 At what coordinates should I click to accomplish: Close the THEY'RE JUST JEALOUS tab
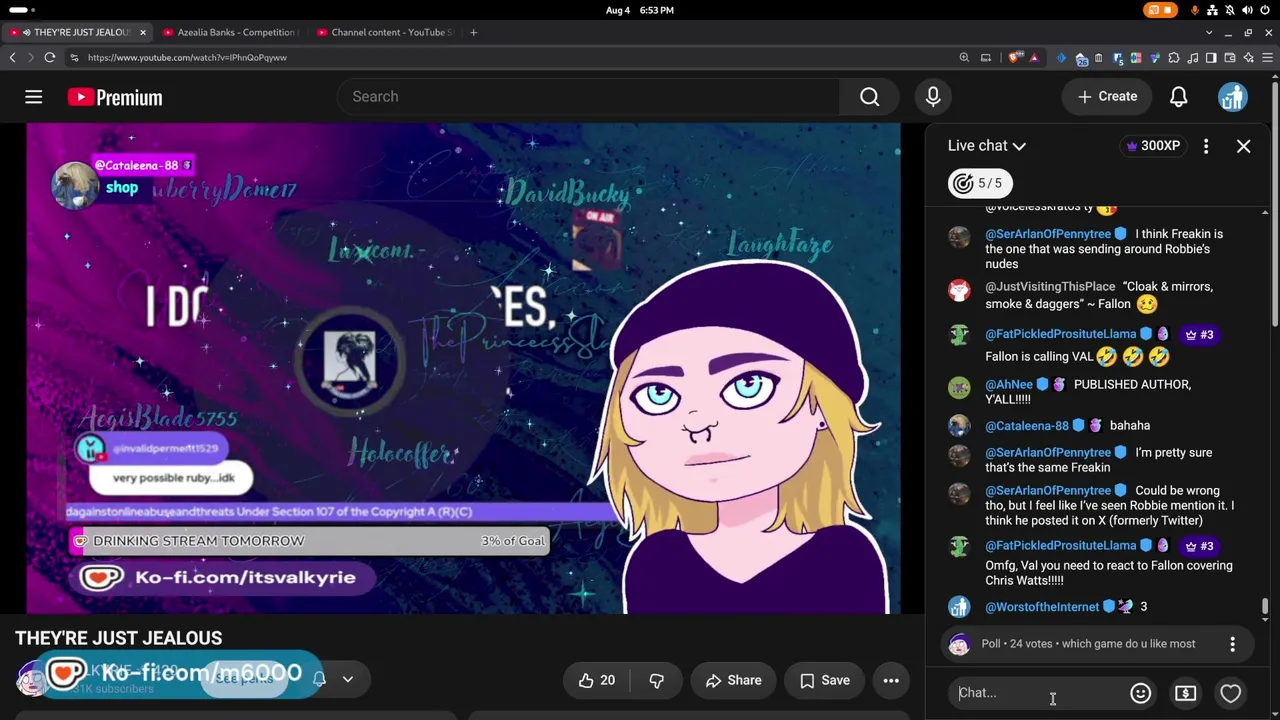point(142,32)
